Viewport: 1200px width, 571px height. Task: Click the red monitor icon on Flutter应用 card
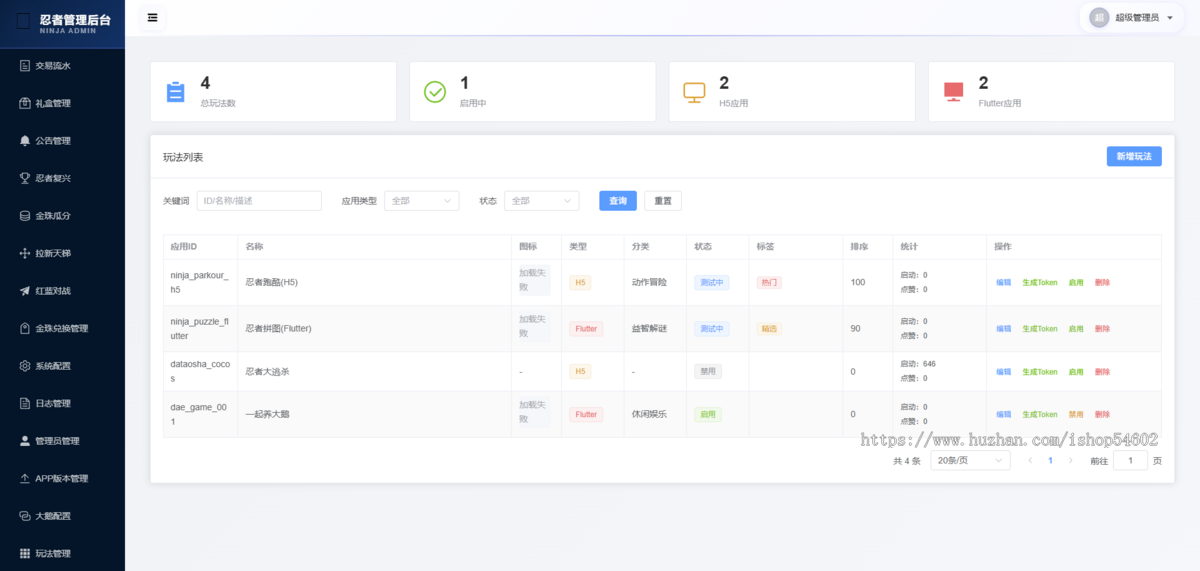point(953,92)
